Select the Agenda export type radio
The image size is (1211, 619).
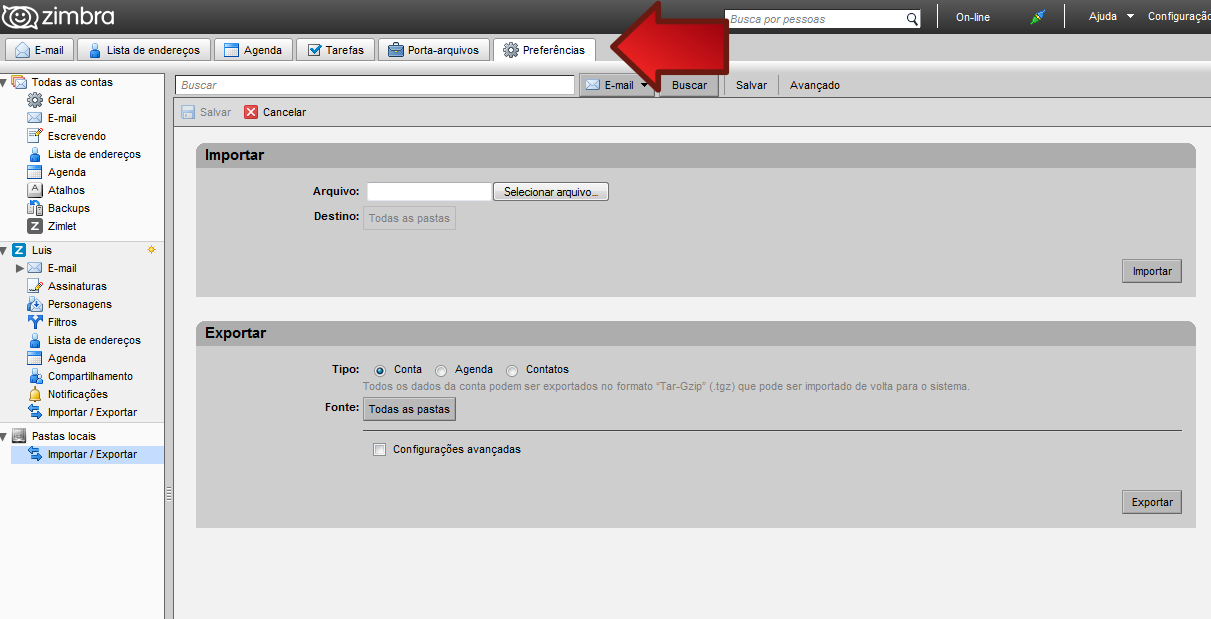(x=441, y=370)
